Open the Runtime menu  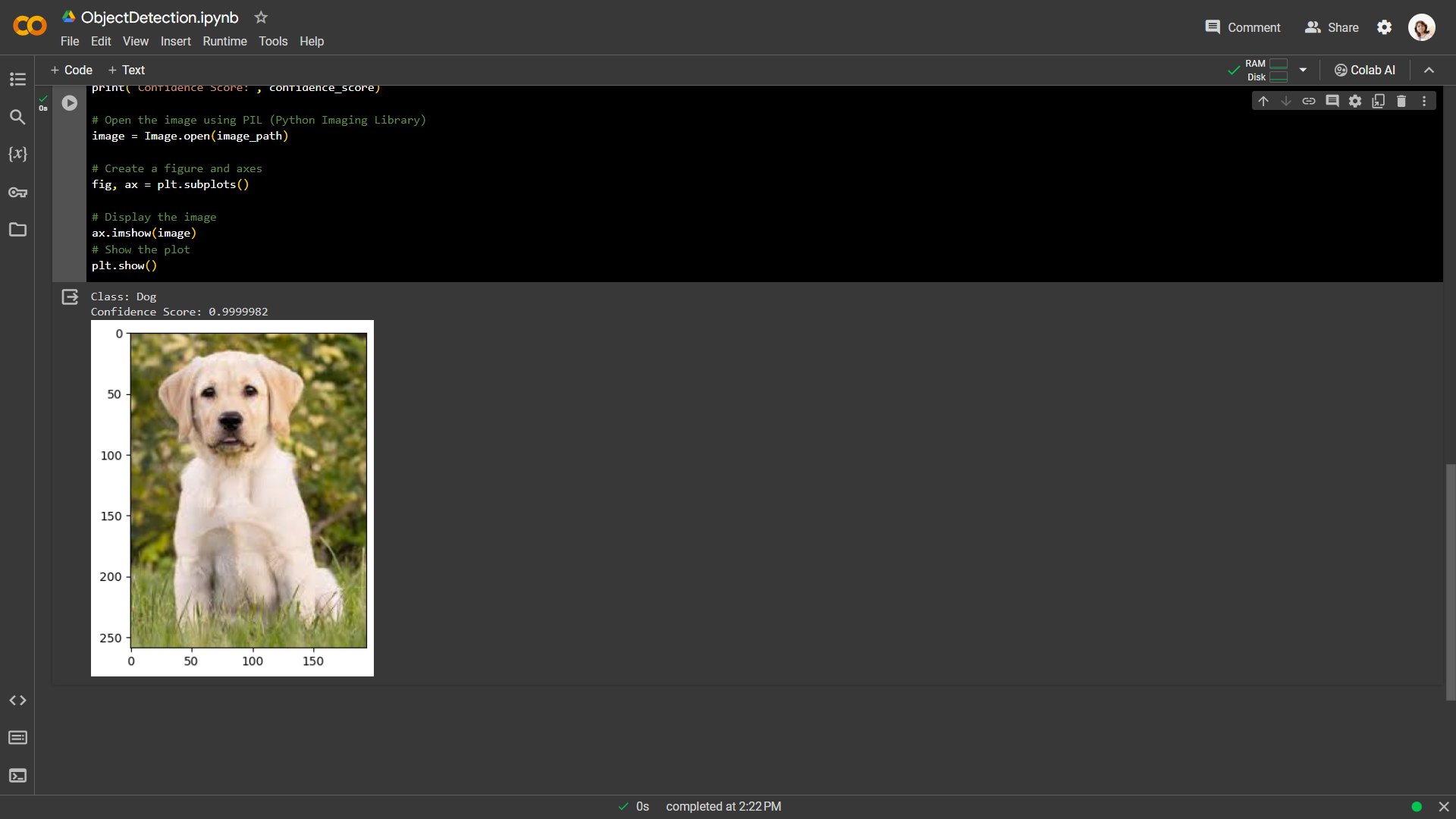click(x=224, y=42)
